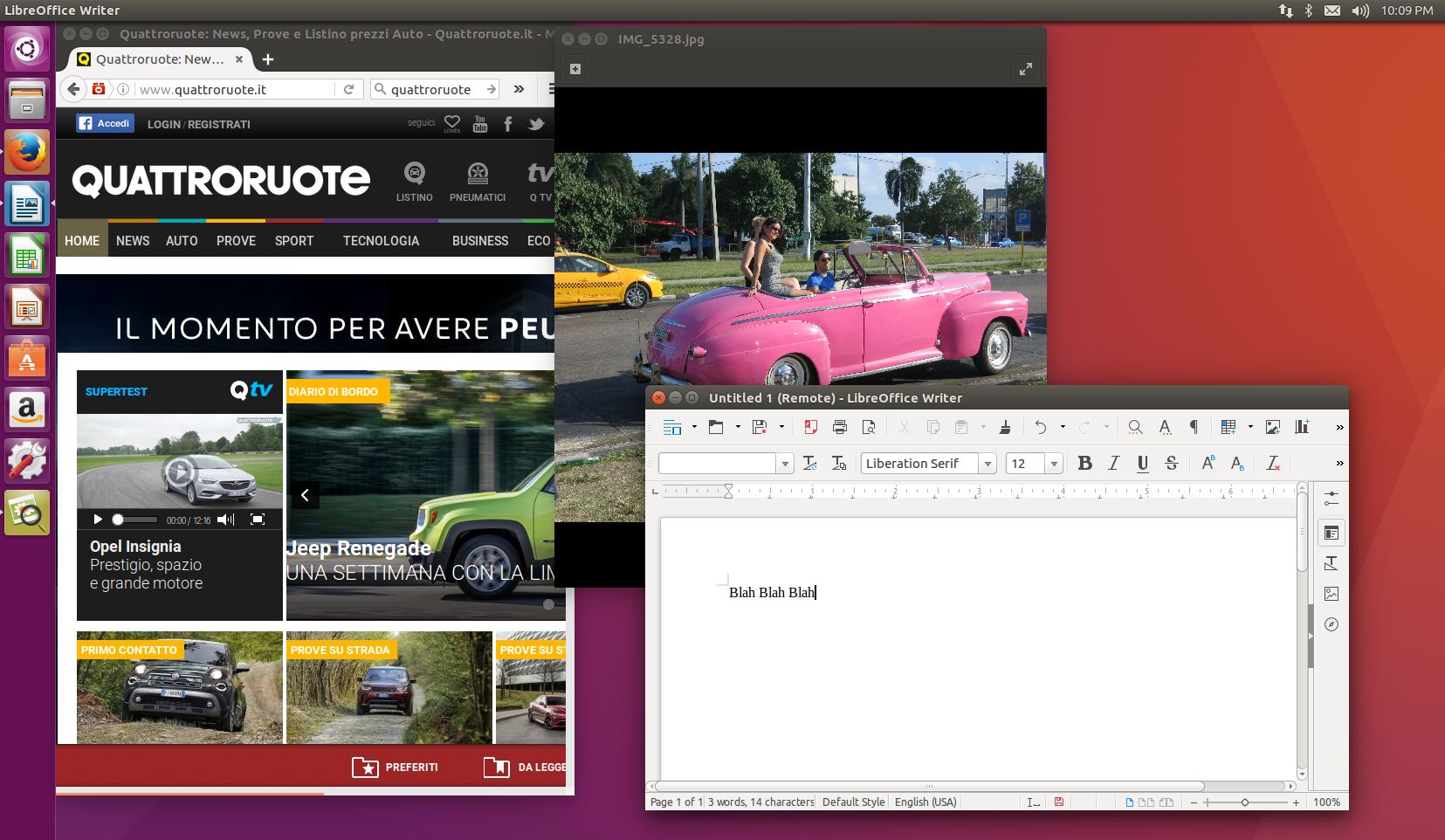The width and height of the screenshot is (1445, 840).
Task: Show more Writer standard toolbar buttons
Action: point(1339,427)
